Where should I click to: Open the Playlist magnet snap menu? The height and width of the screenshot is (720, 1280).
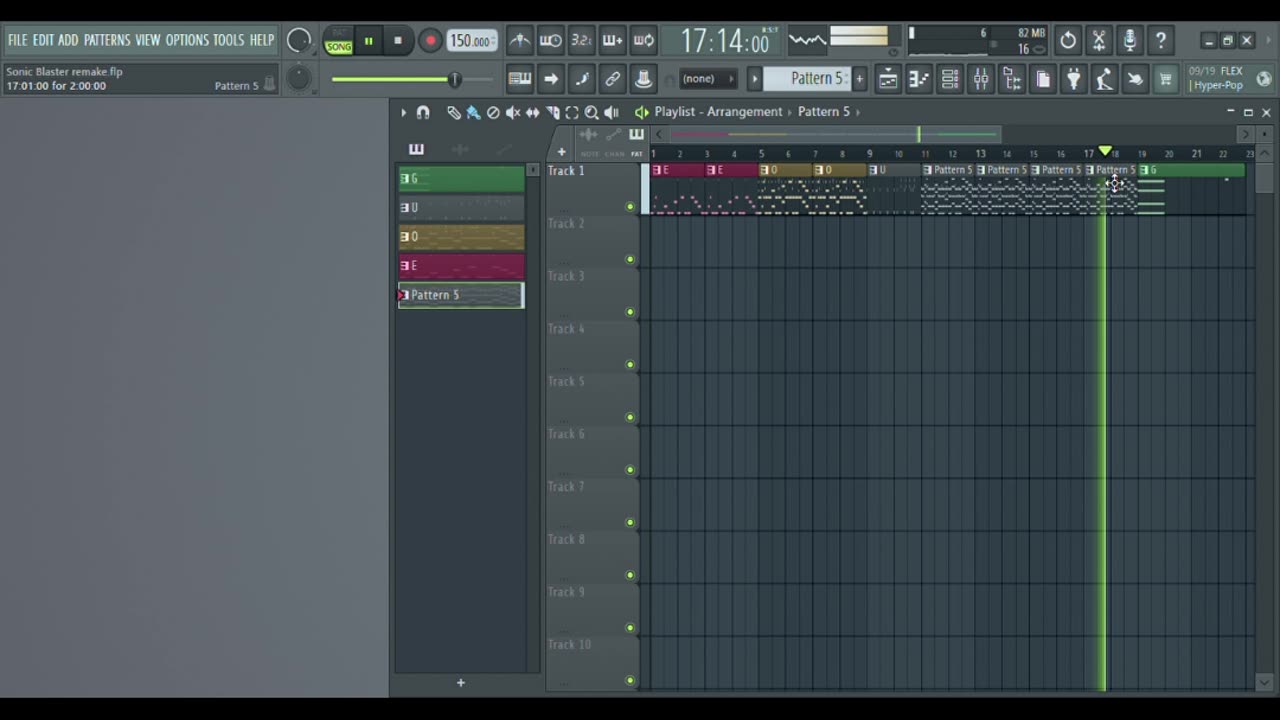click(x=423, y=113)
